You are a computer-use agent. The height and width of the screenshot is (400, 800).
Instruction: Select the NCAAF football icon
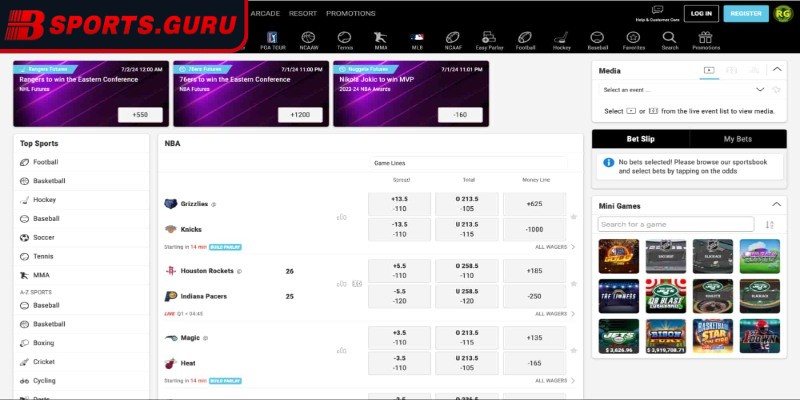[x=453, y=41]
